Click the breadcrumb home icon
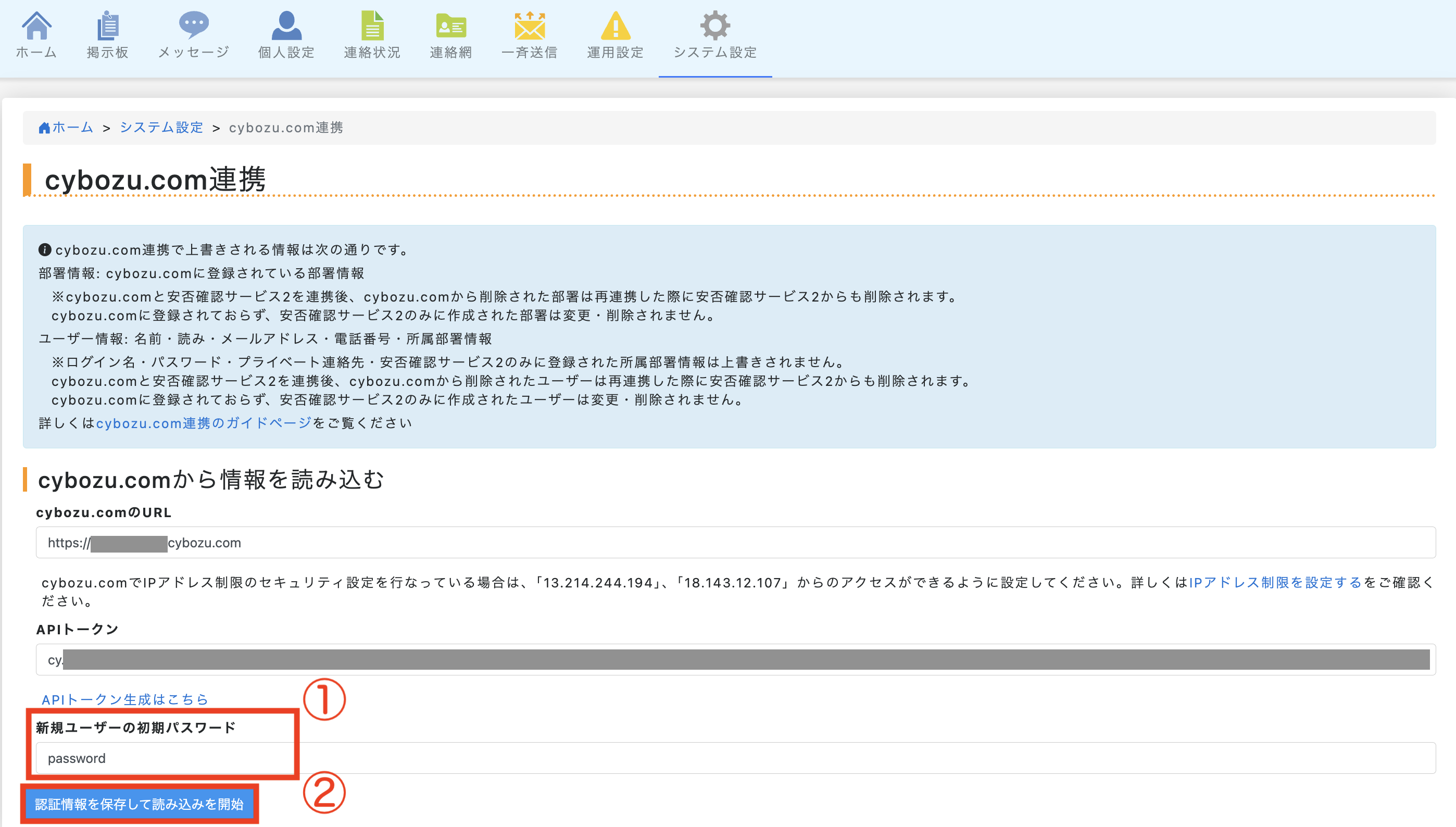Viewport: 1456px width, 827px height. click(x=44, y=128)
